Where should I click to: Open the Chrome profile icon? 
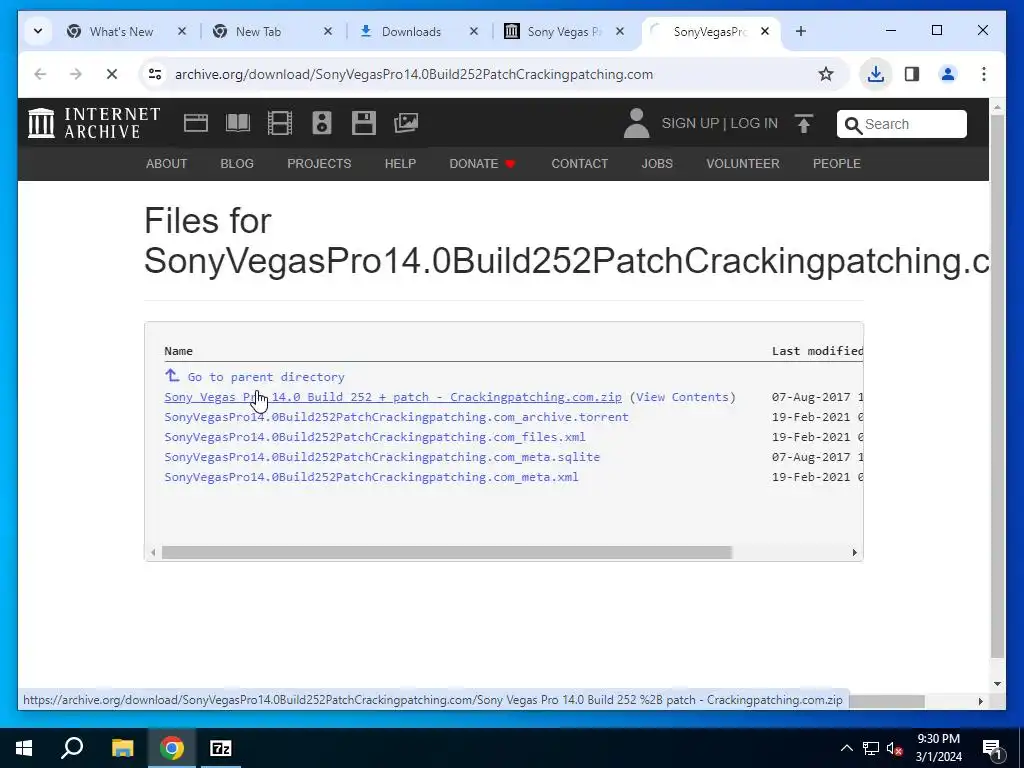point(948,74)
